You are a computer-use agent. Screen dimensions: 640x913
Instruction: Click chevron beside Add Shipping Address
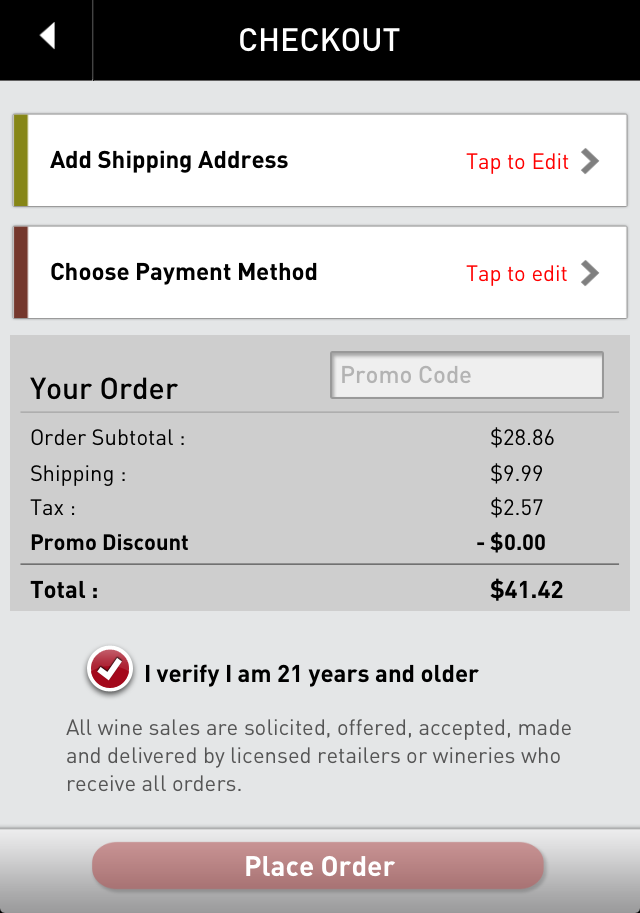pos(590,161)
